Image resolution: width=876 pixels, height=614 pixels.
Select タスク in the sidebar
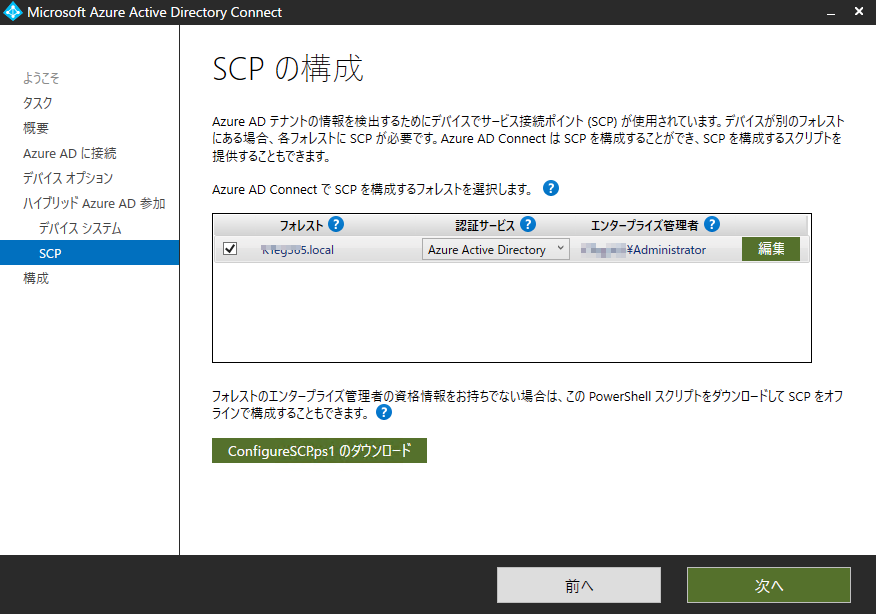coord(37,103)
